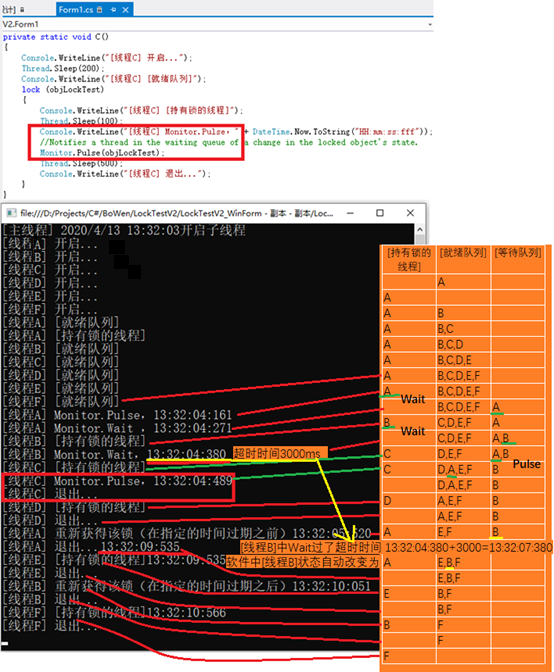Click console line '[线程B] Monitor.Wait, 13:32:04:380'
The image size is (554, 672).
(x=114, y=454)
